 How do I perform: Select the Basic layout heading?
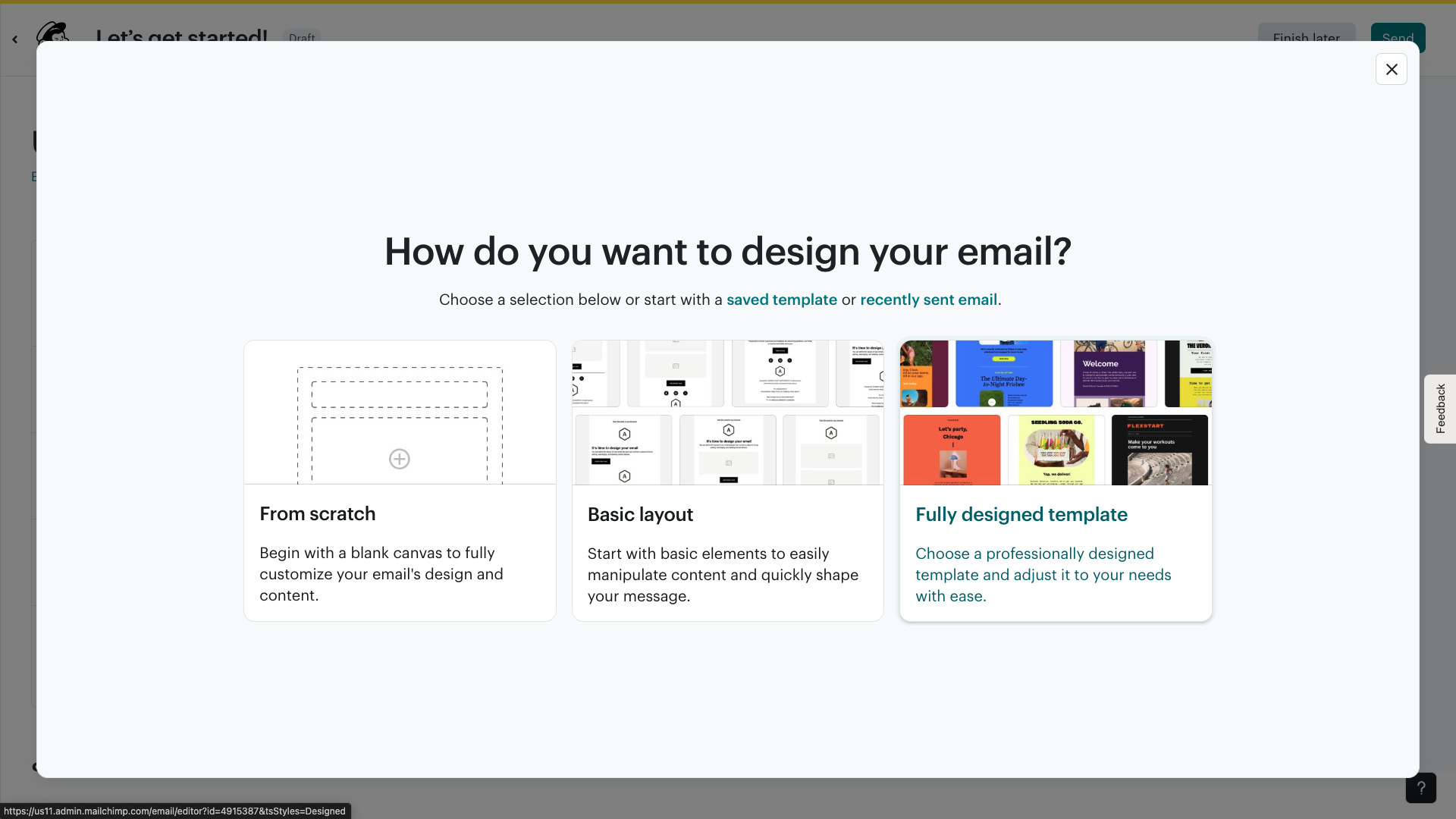coord(639,514)
